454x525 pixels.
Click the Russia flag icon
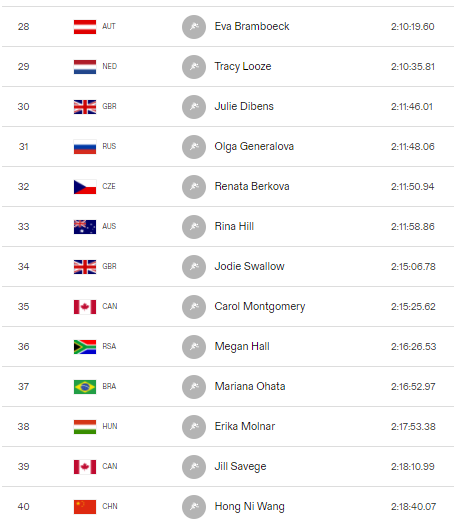point(85,147)
